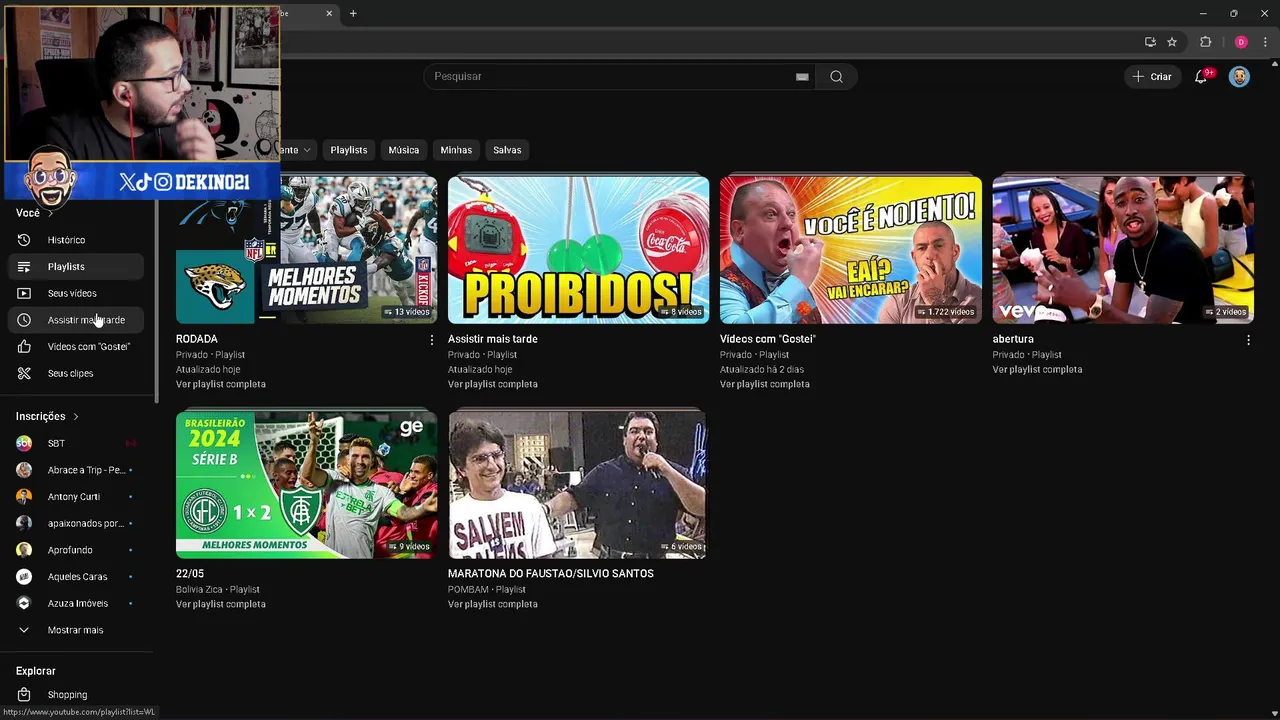Screen dimensions: 1280x720
Task: Open Ver playlist completa under abertura
Action: point(1037,369)
